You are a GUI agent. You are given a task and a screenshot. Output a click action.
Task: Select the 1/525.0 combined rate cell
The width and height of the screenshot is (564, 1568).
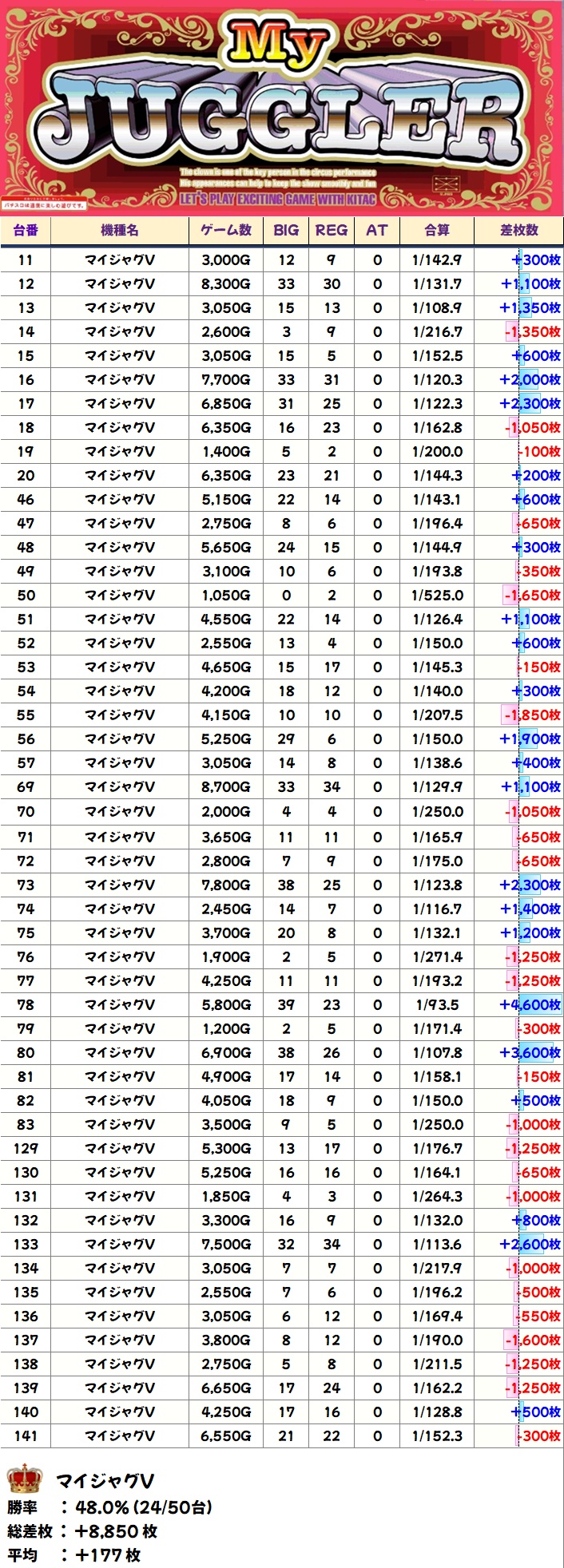click(437, 596)
